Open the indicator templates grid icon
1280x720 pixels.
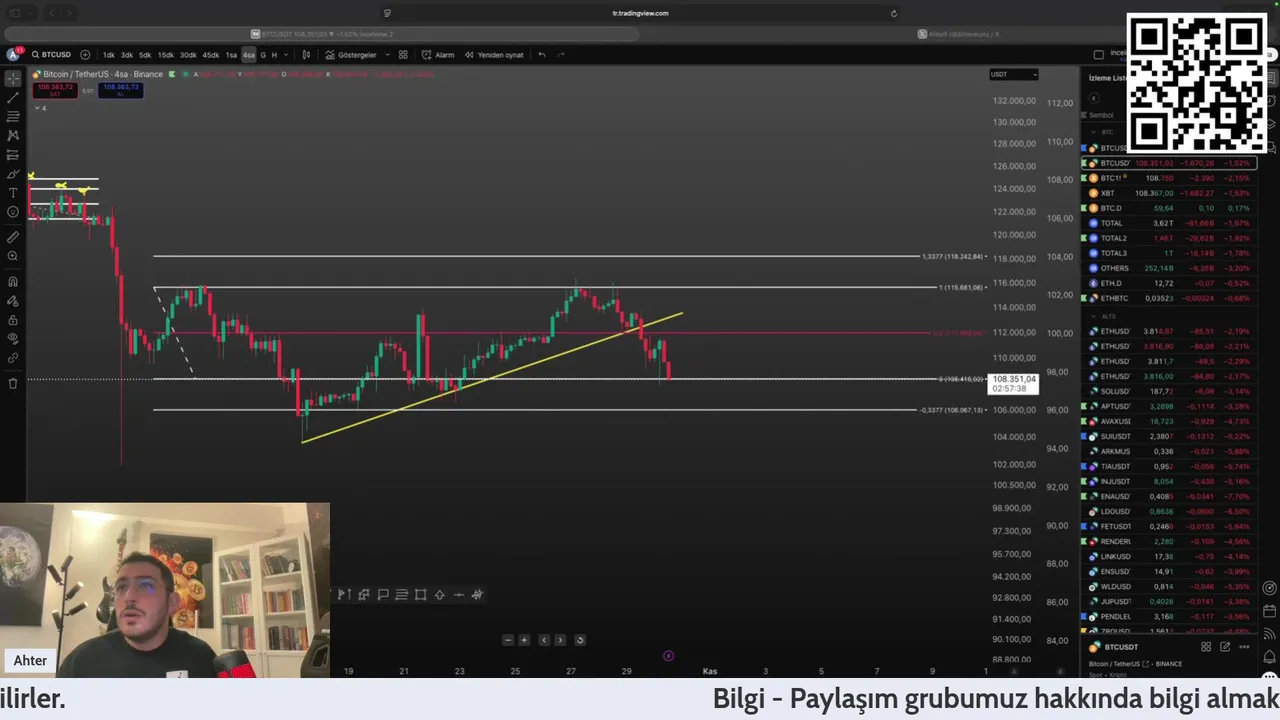[403, 55]
